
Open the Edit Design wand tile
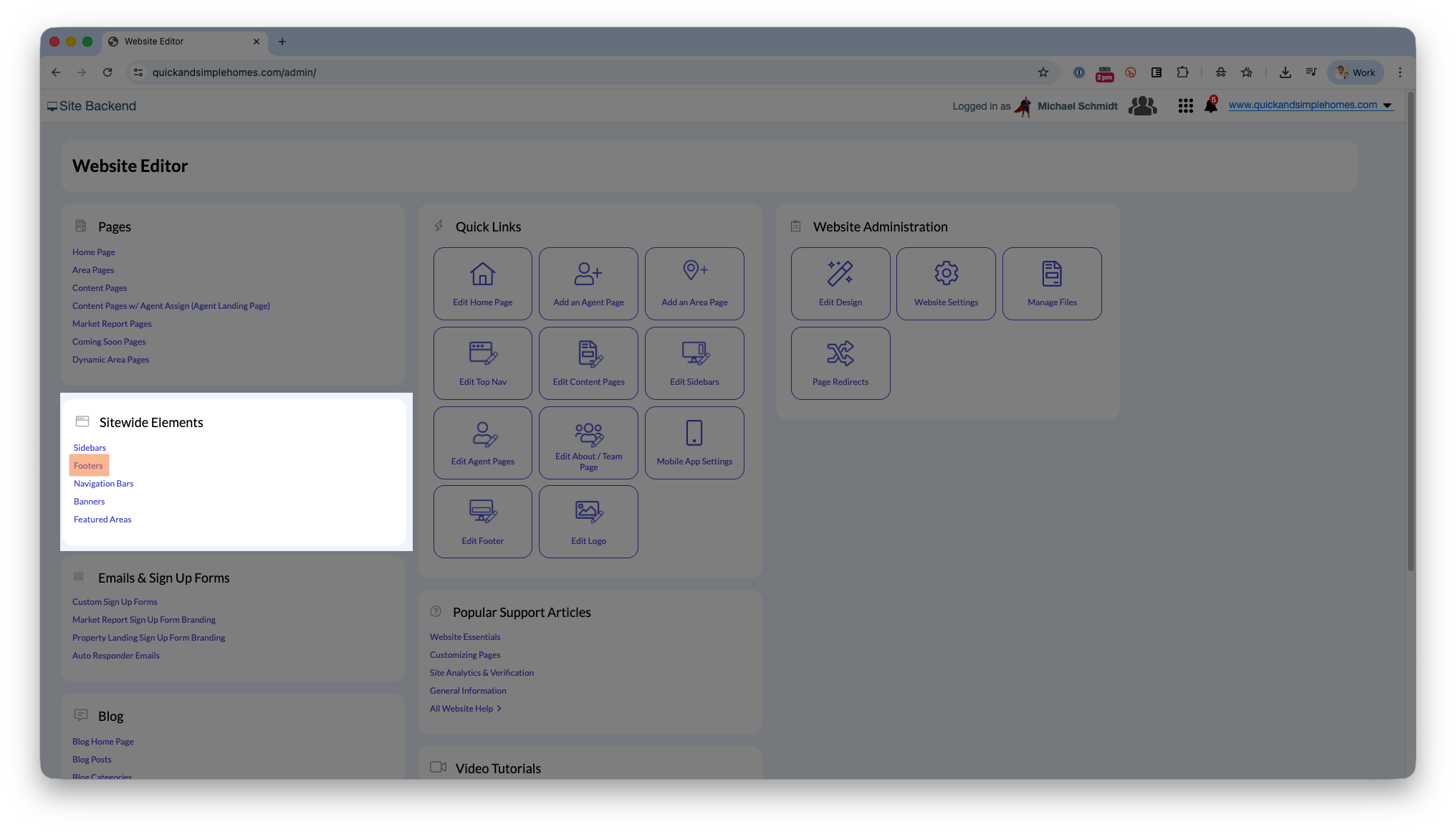(x=840, y=284)
